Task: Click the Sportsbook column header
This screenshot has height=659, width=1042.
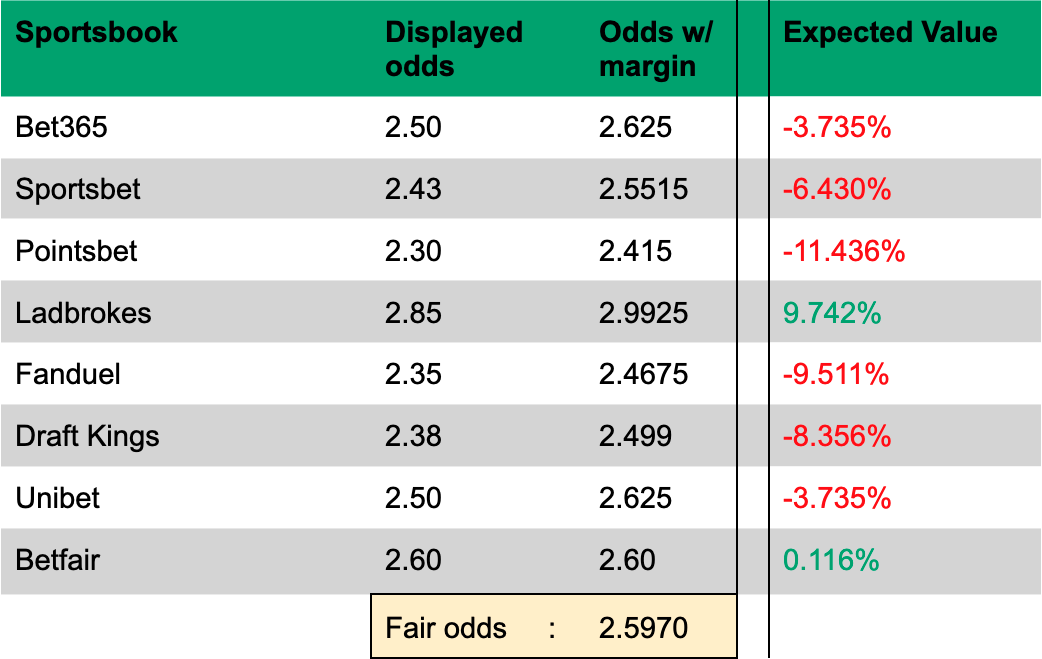Action: (x=97, y=32)
